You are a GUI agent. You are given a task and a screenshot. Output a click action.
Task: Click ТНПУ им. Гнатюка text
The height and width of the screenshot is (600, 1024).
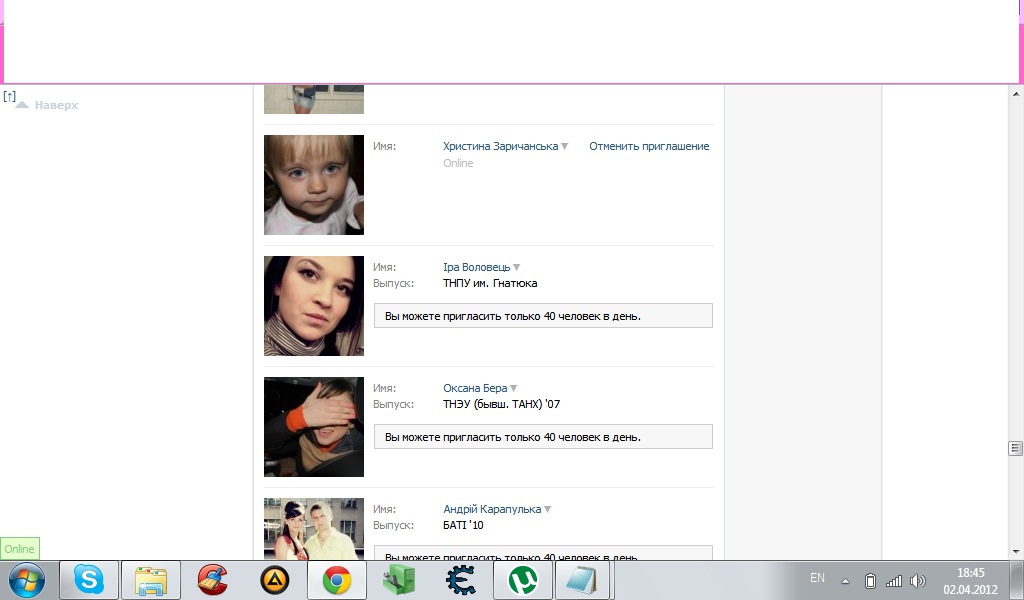tap(490, 283)
